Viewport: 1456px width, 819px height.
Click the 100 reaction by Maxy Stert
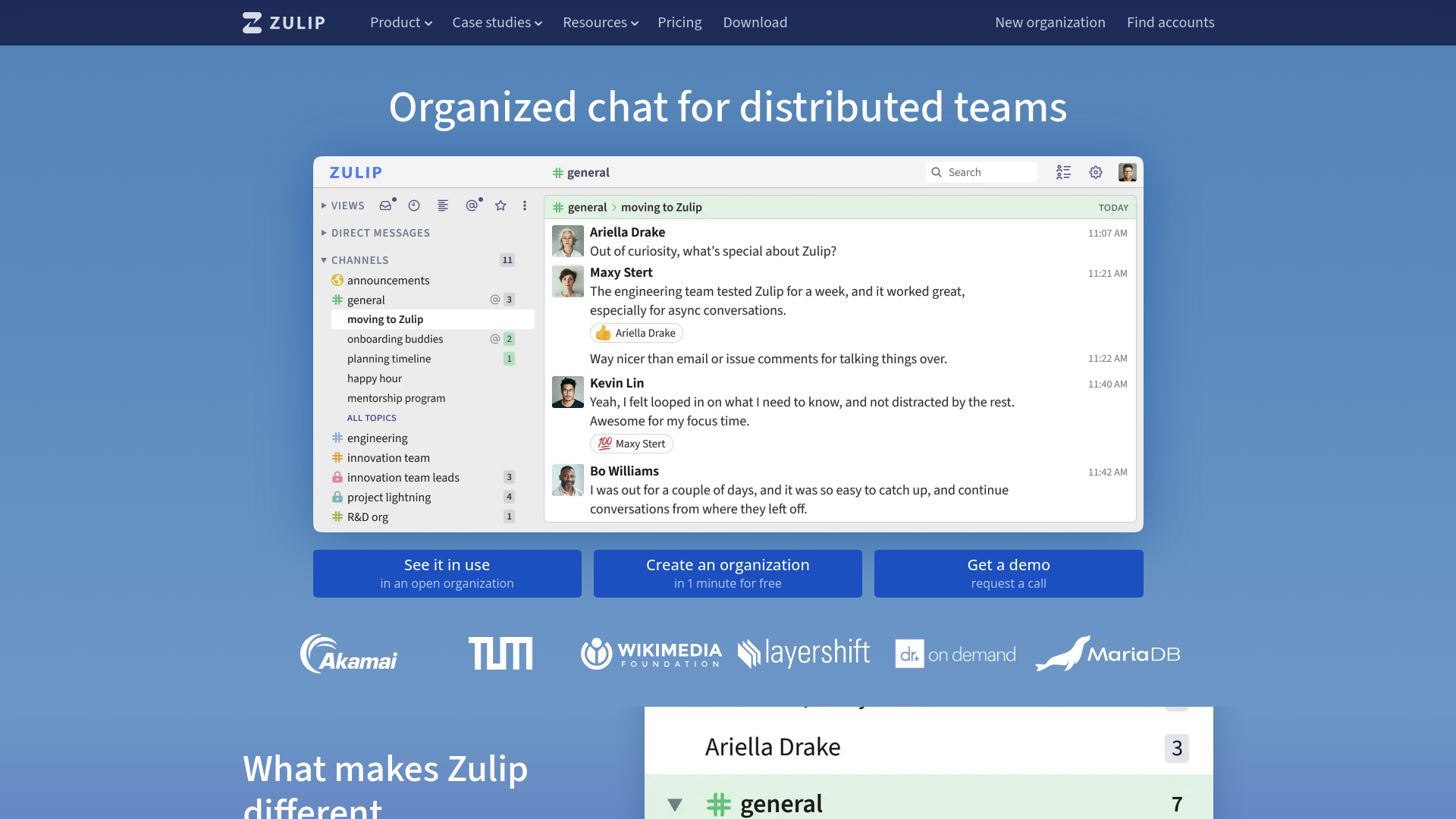pyautogui.click(x=631, y=444)
